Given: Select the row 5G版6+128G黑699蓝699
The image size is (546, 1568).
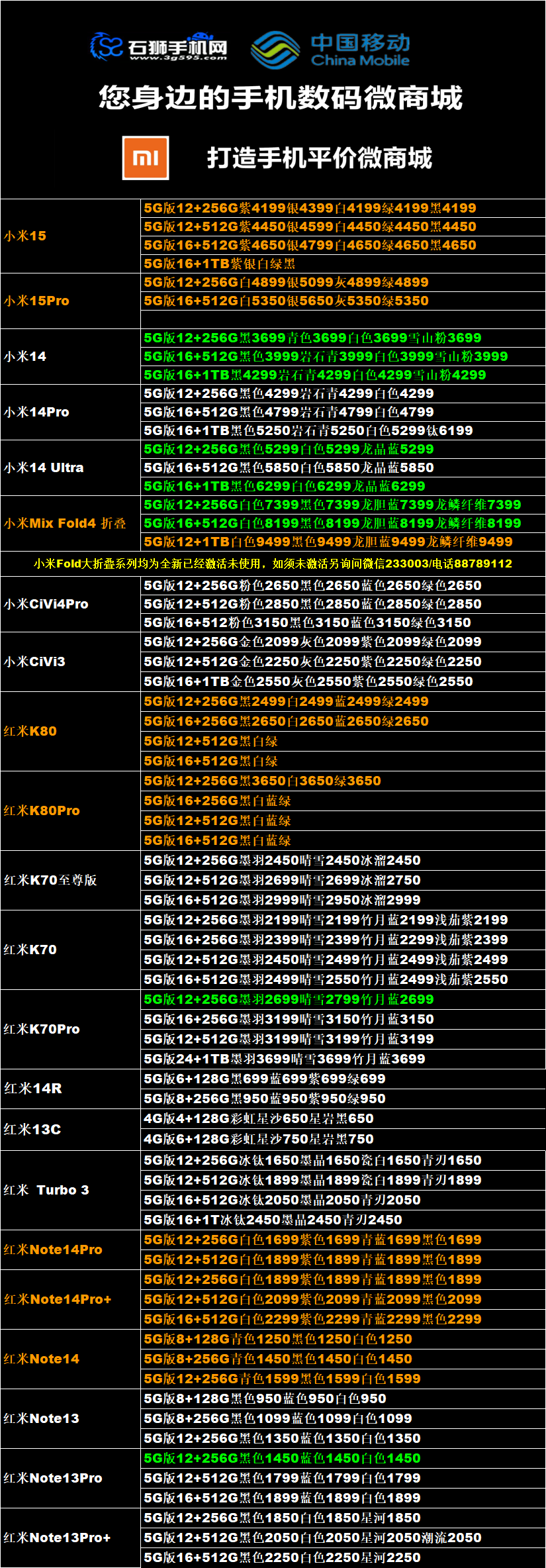Looking at the screenshot, I should click(x=343, y=1079).
